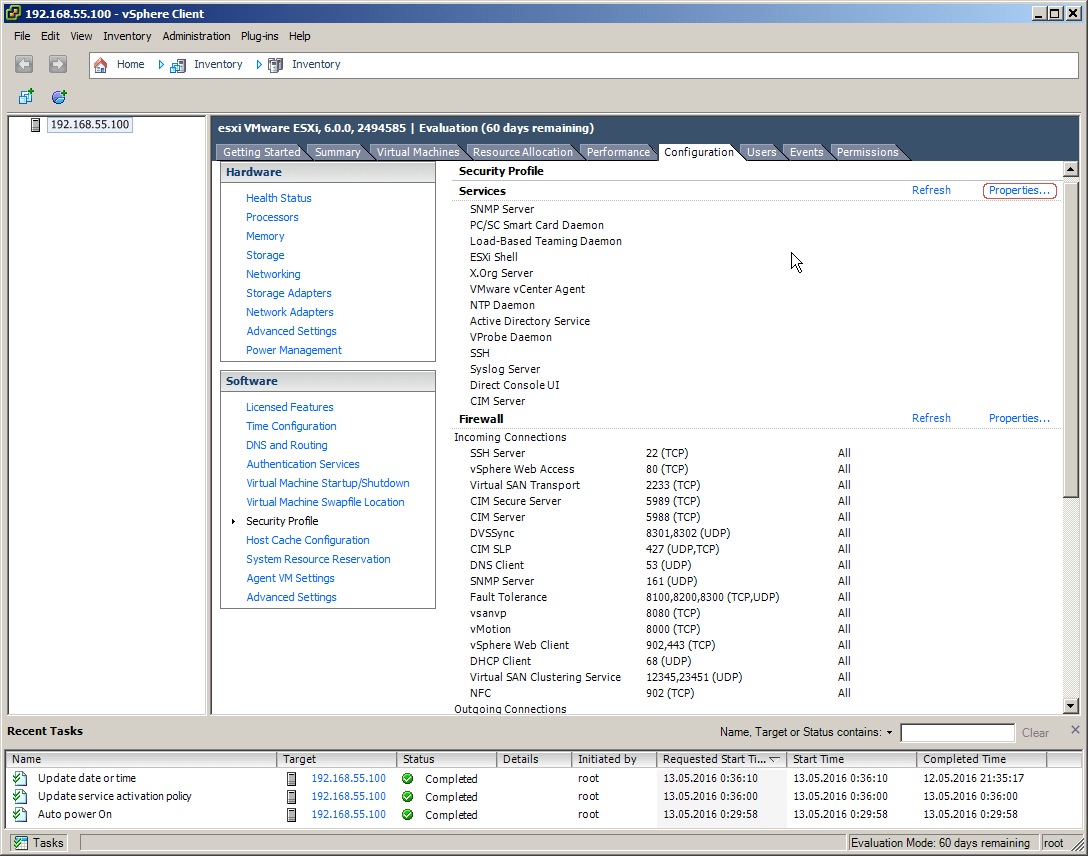The image size is (1088, 856).
Task: Click the Home icon in the navigation bar
Action: pos(100,64)
